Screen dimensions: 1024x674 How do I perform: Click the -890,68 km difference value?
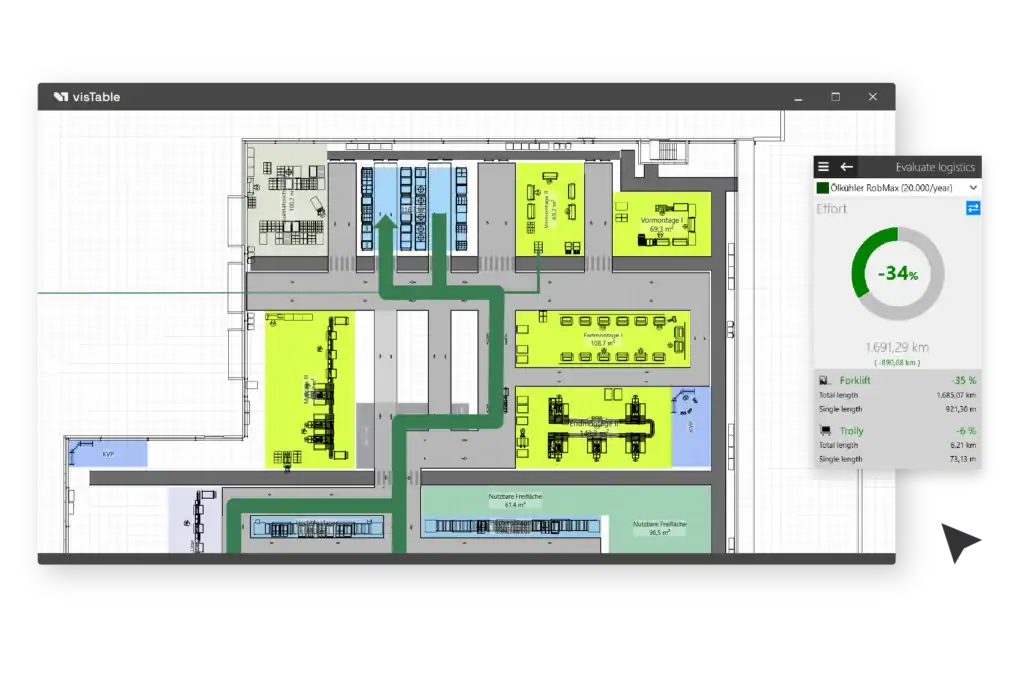tap(897, 362)
